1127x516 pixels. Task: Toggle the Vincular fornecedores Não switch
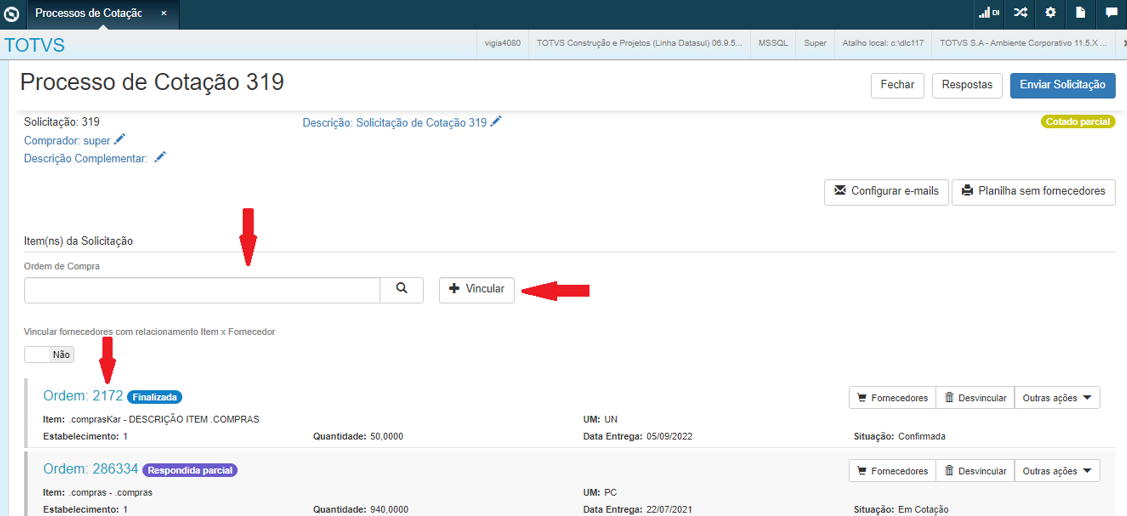coord(49,354)
